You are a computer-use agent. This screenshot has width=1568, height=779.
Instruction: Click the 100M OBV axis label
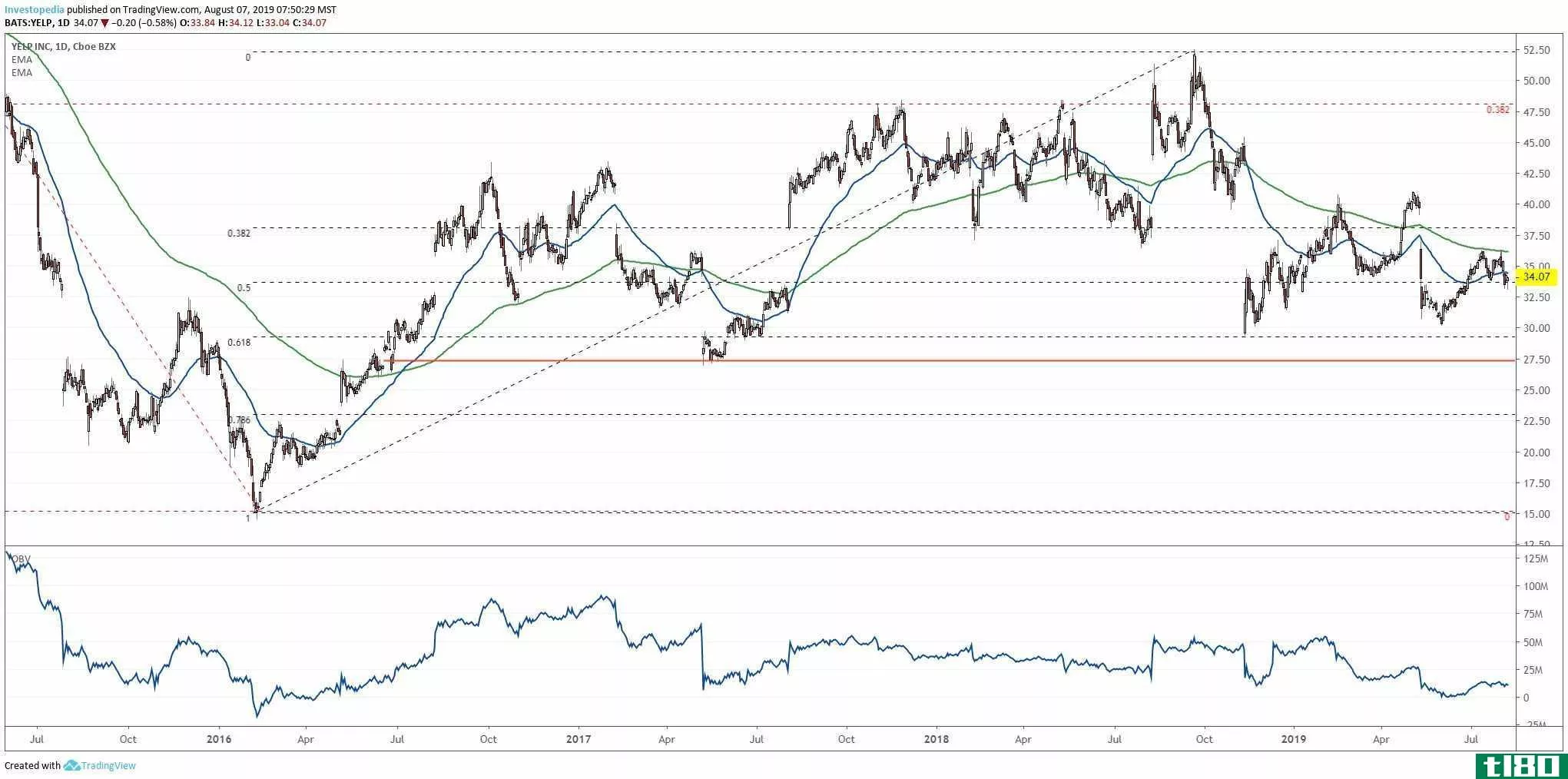(1536, 586)
